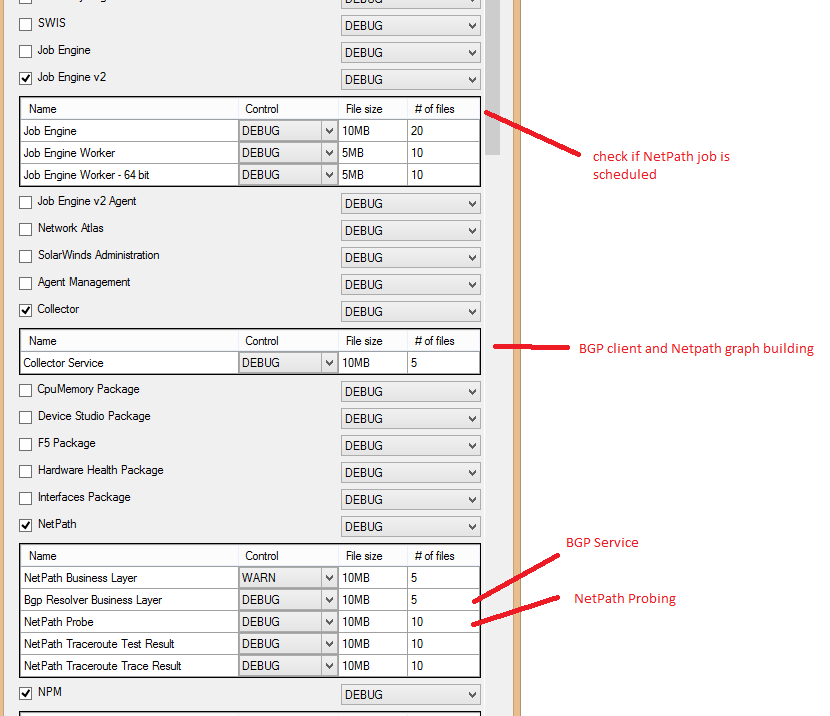Select the Collector Service name cell
Image resolution: width=830 pixels, height=716 pixels.
pyautogui.click(x=129, y=363)
